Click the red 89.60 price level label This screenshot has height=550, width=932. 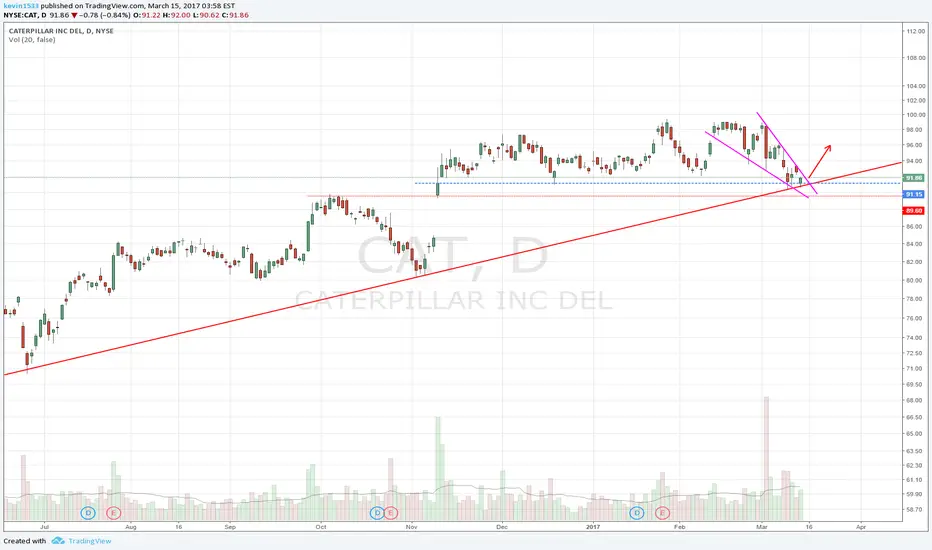click(913, 210)
